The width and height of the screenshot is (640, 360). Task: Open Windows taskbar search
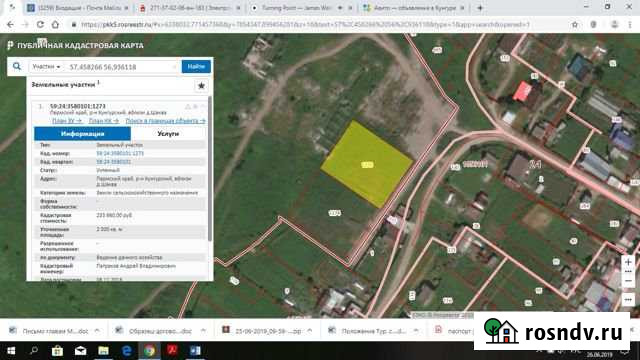pyautogui.click(x=34, y=351)
